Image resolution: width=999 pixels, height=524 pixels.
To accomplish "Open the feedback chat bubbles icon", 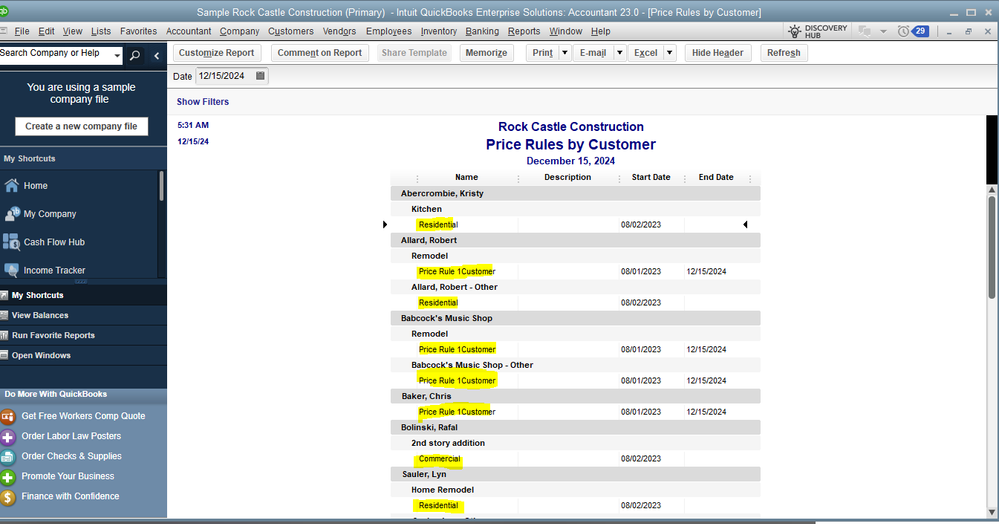I will click(x=865, y=31).
